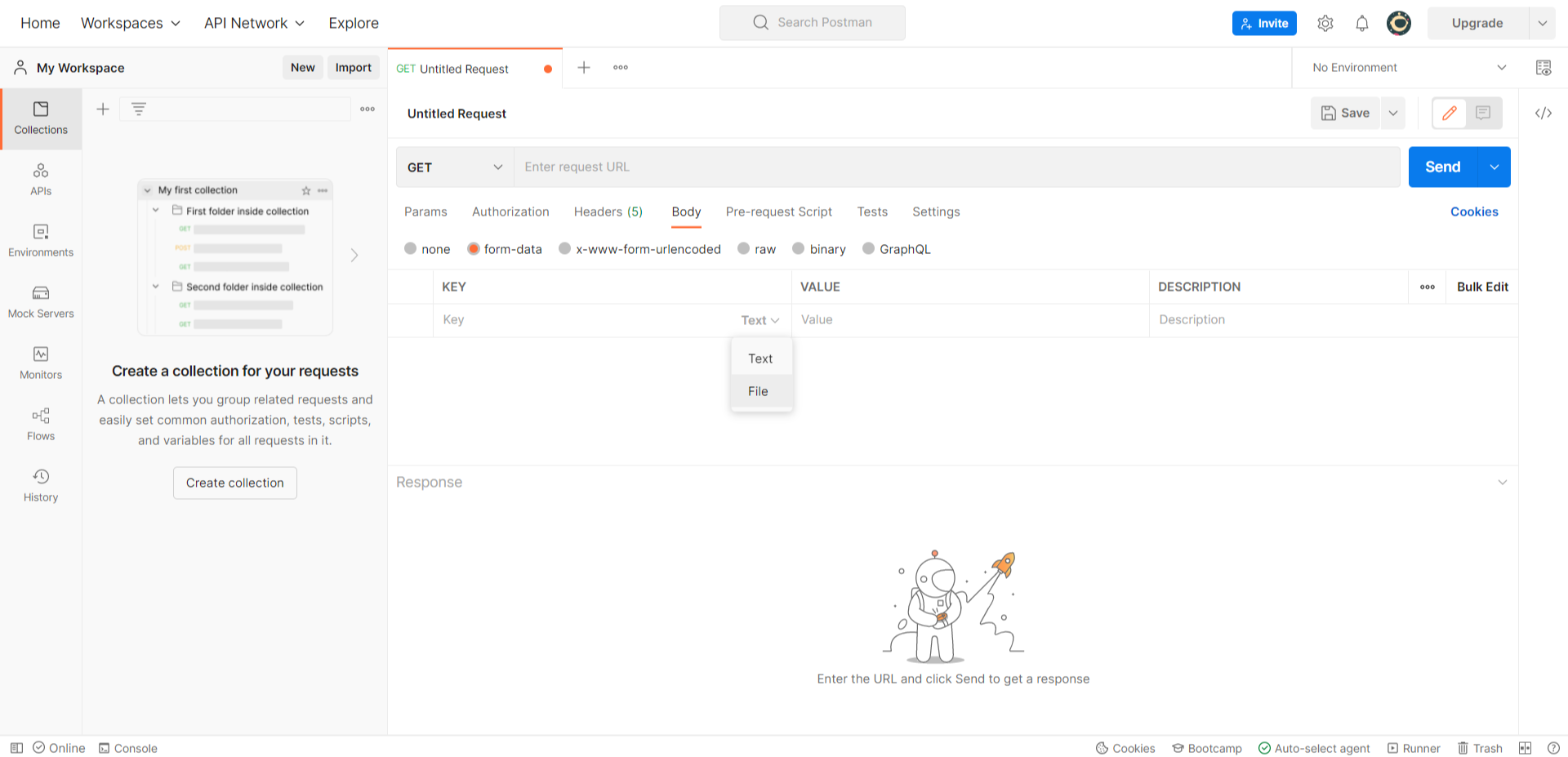Select the raw body type
The height and width of the screenshot is (757, 1568).
(x=756, y=249)
